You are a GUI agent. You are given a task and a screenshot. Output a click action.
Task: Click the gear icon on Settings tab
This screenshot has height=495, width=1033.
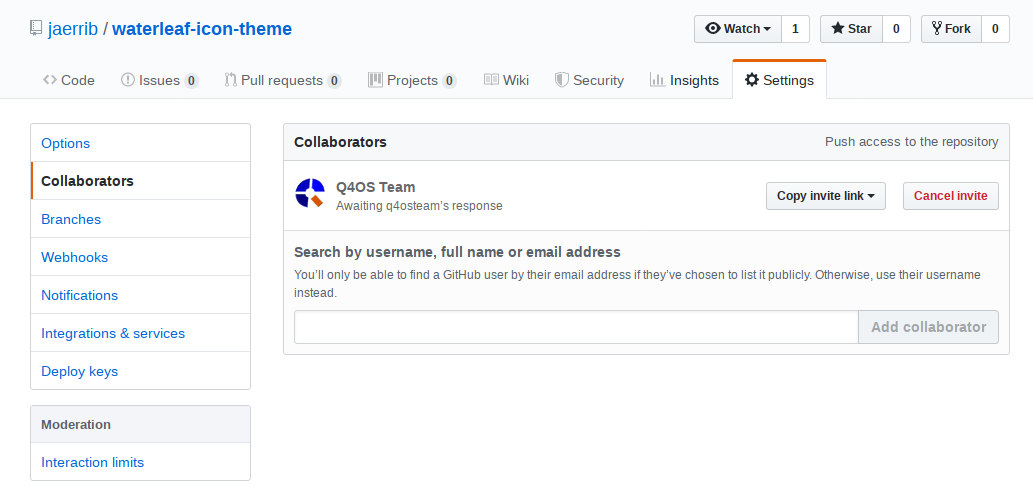tap(752, 80)
